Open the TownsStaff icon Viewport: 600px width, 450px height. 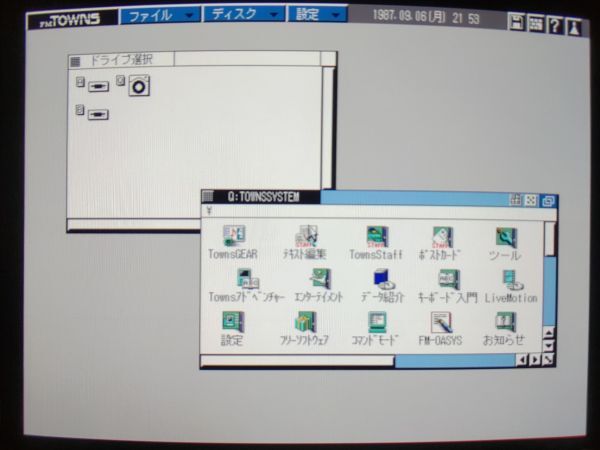pyautogui.click(x=377, y=236)
